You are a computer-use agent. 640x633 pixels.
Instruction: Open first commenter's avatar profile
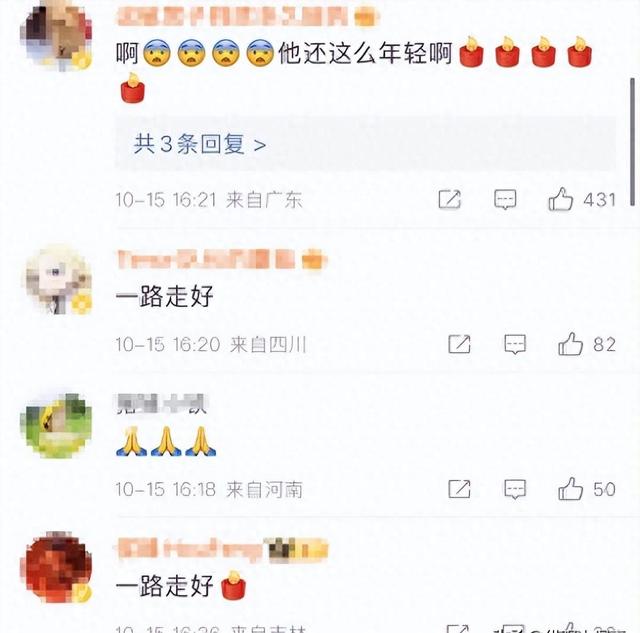pyautogui.click(x=57, y=37)
